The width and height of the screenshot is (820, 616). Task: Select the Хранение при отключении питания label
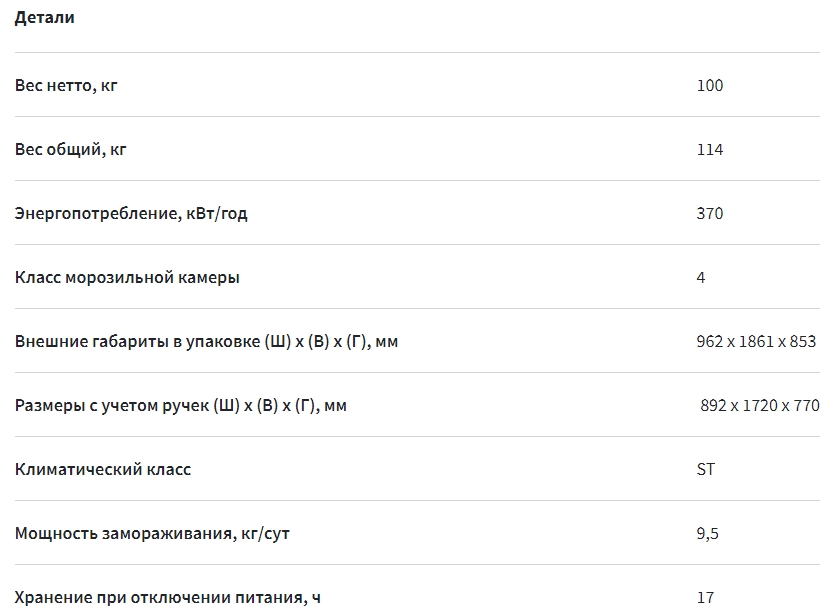(168, 597)
